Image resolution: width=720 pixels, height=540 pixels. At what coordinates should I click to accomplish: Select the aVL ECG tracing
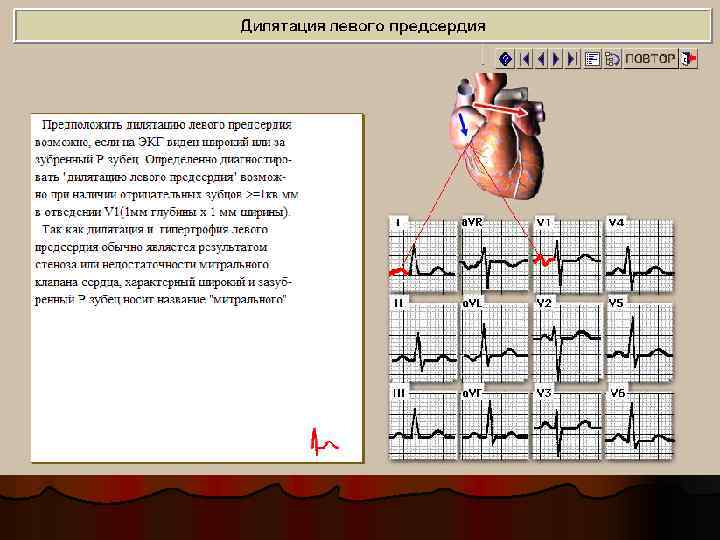(x=495, y=340)
